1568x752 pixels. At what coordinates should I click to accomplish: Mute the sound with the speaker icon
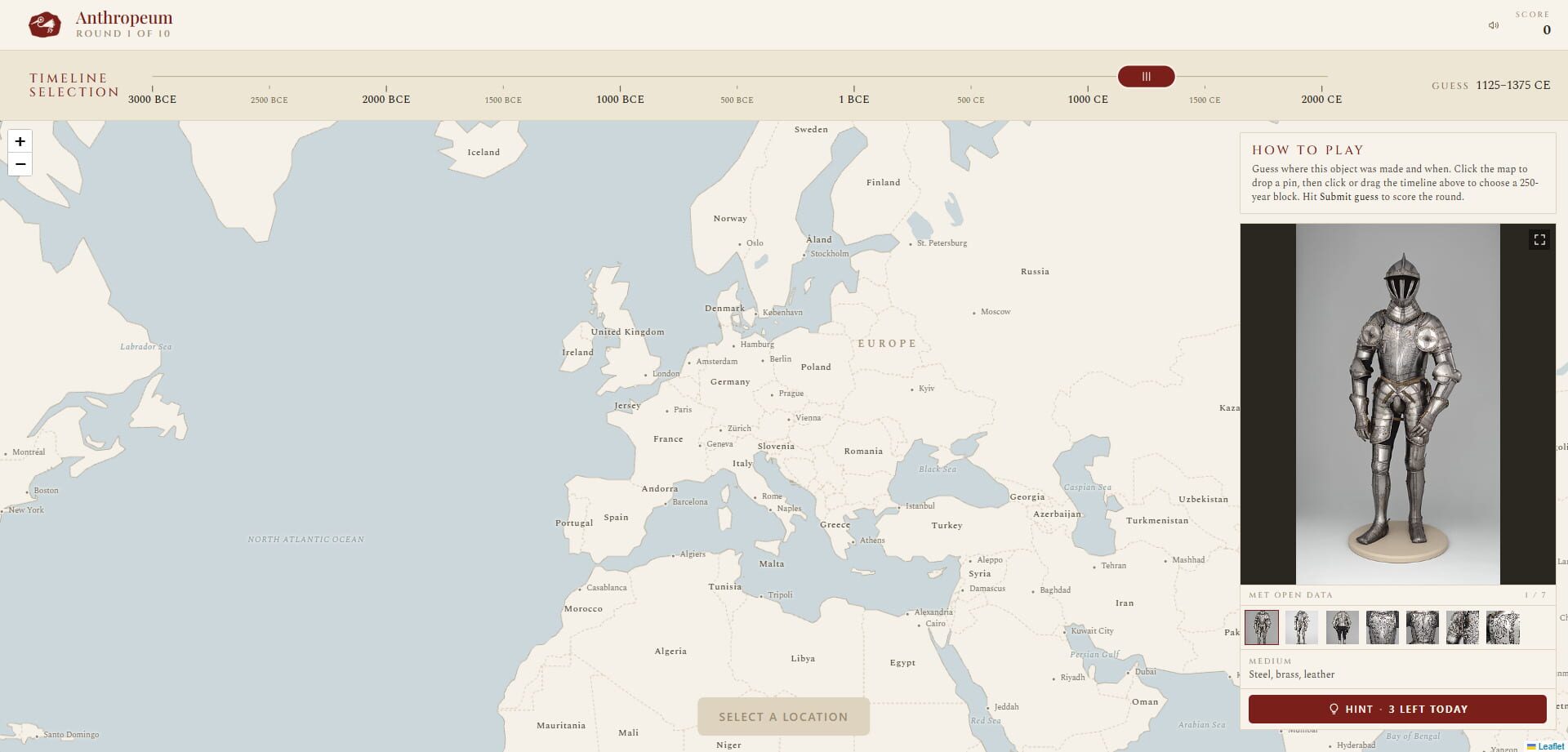[1494, 25]
